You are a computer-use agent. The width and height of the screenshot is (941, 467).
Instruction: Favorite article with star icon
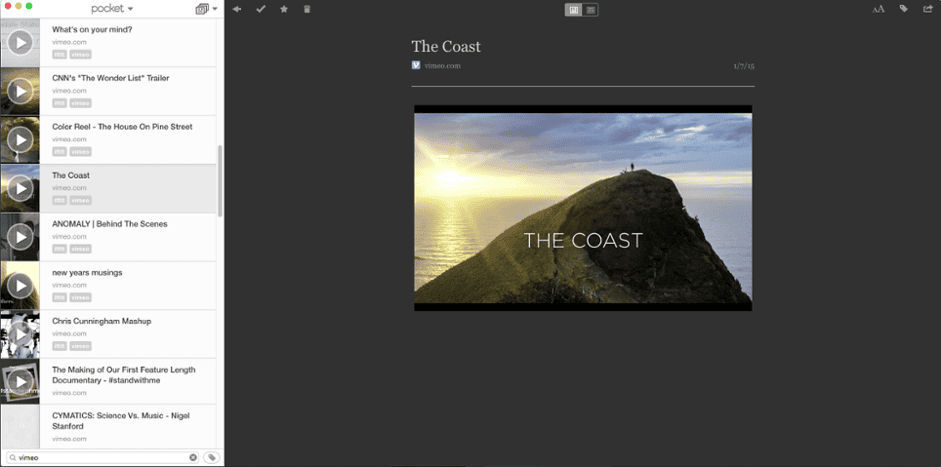[284, 9]
